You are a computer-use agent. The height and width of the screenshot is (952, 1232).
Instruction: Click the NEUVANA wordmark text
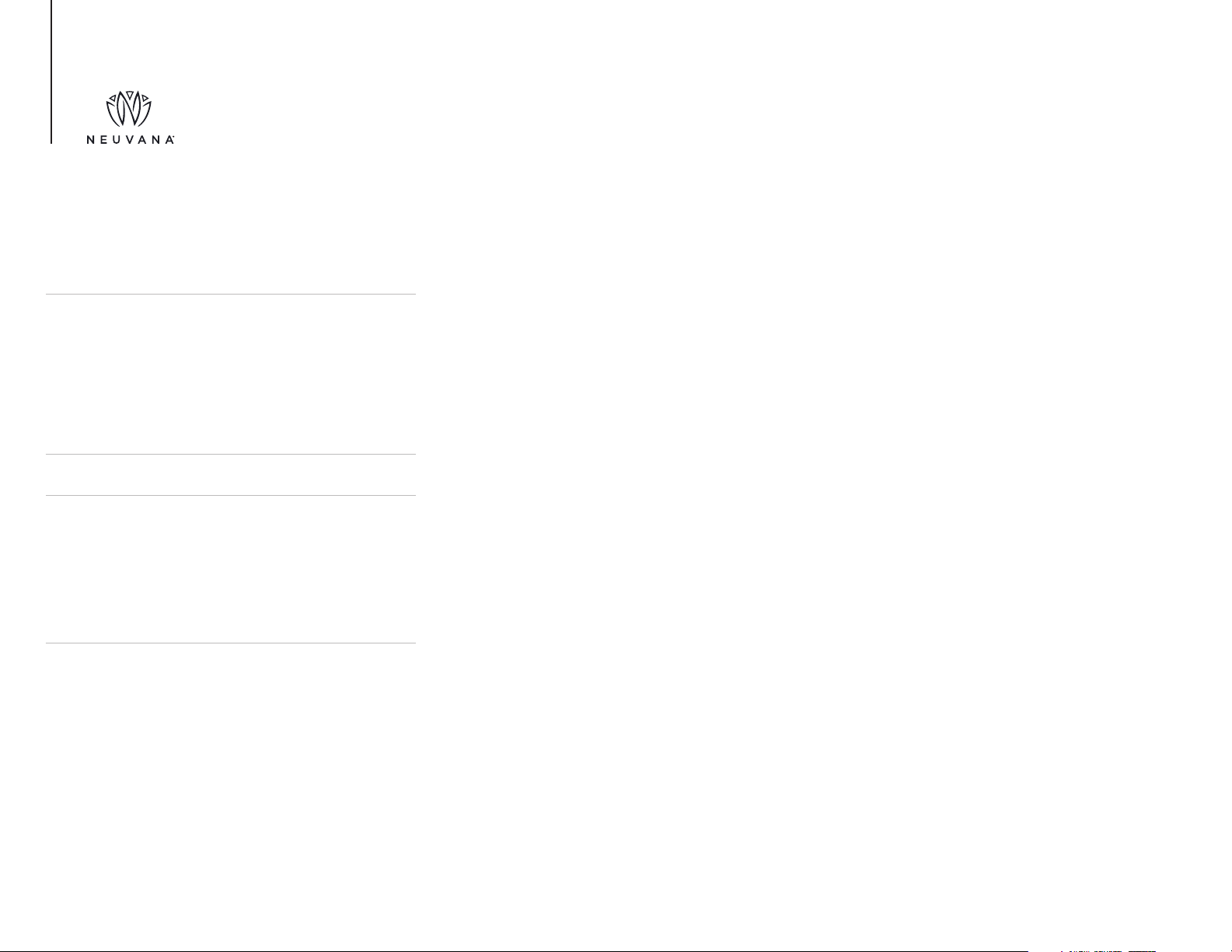point(129,141)
